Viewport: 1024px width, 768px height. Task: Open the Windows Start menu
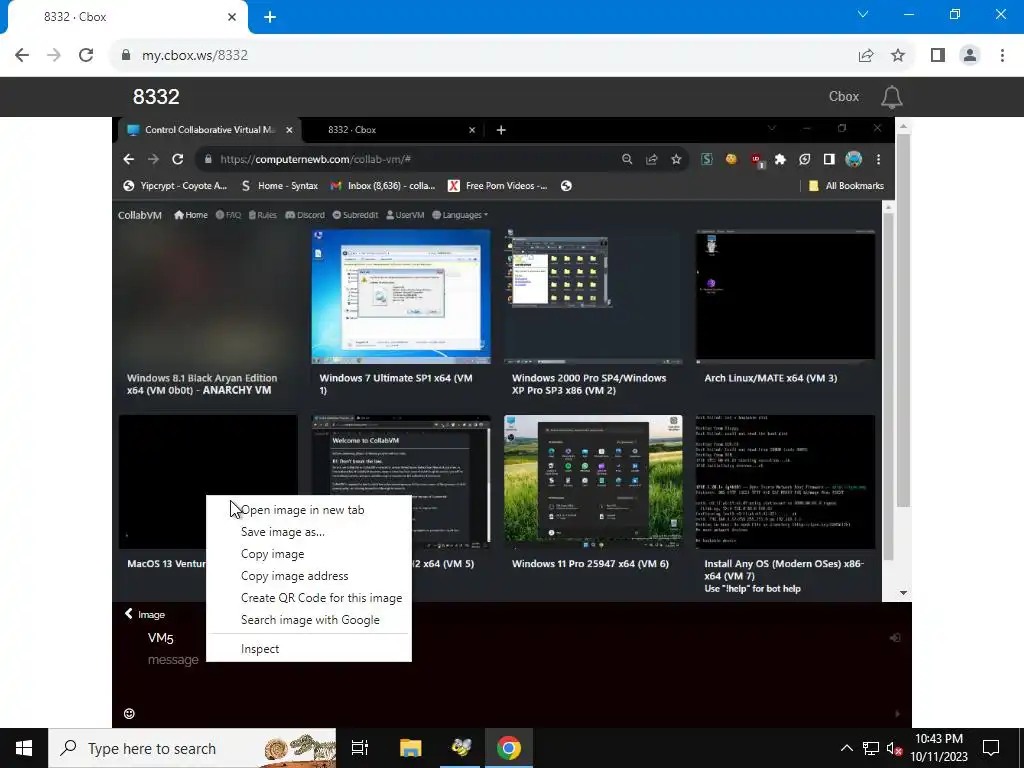[x=24, y=748]
